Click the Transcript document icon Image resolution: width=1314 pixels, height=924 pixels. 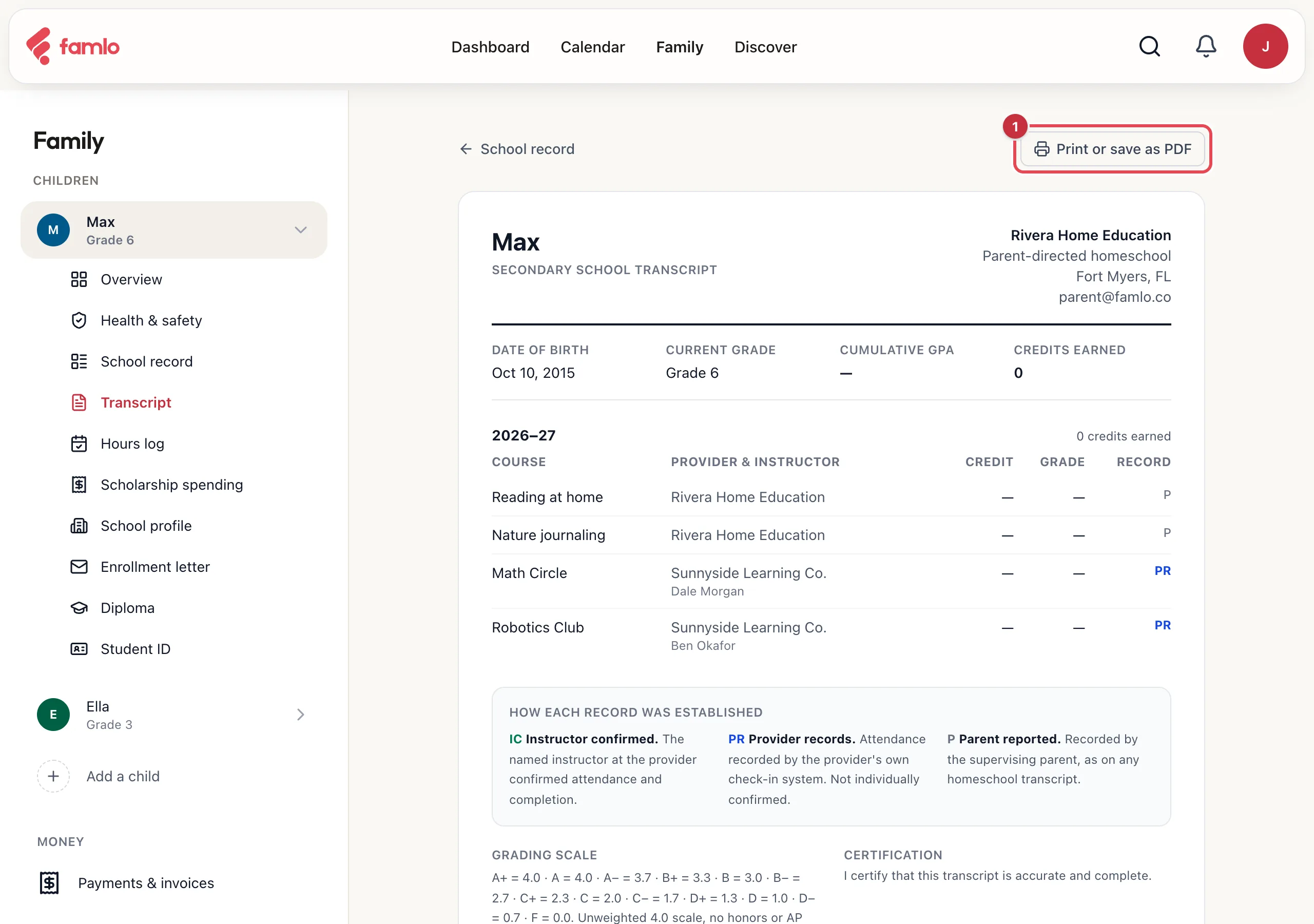(x=79, y=402)
